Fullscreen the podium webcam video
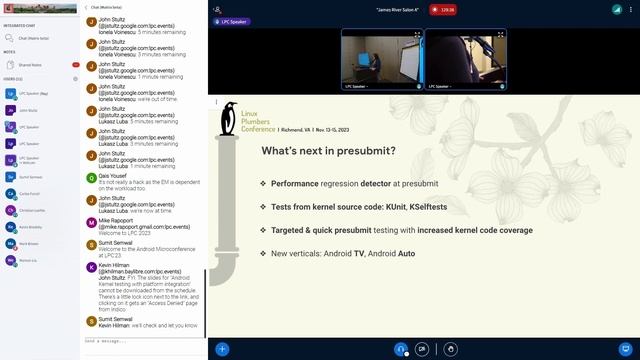 pyautogui.click(x=417, y=35)
